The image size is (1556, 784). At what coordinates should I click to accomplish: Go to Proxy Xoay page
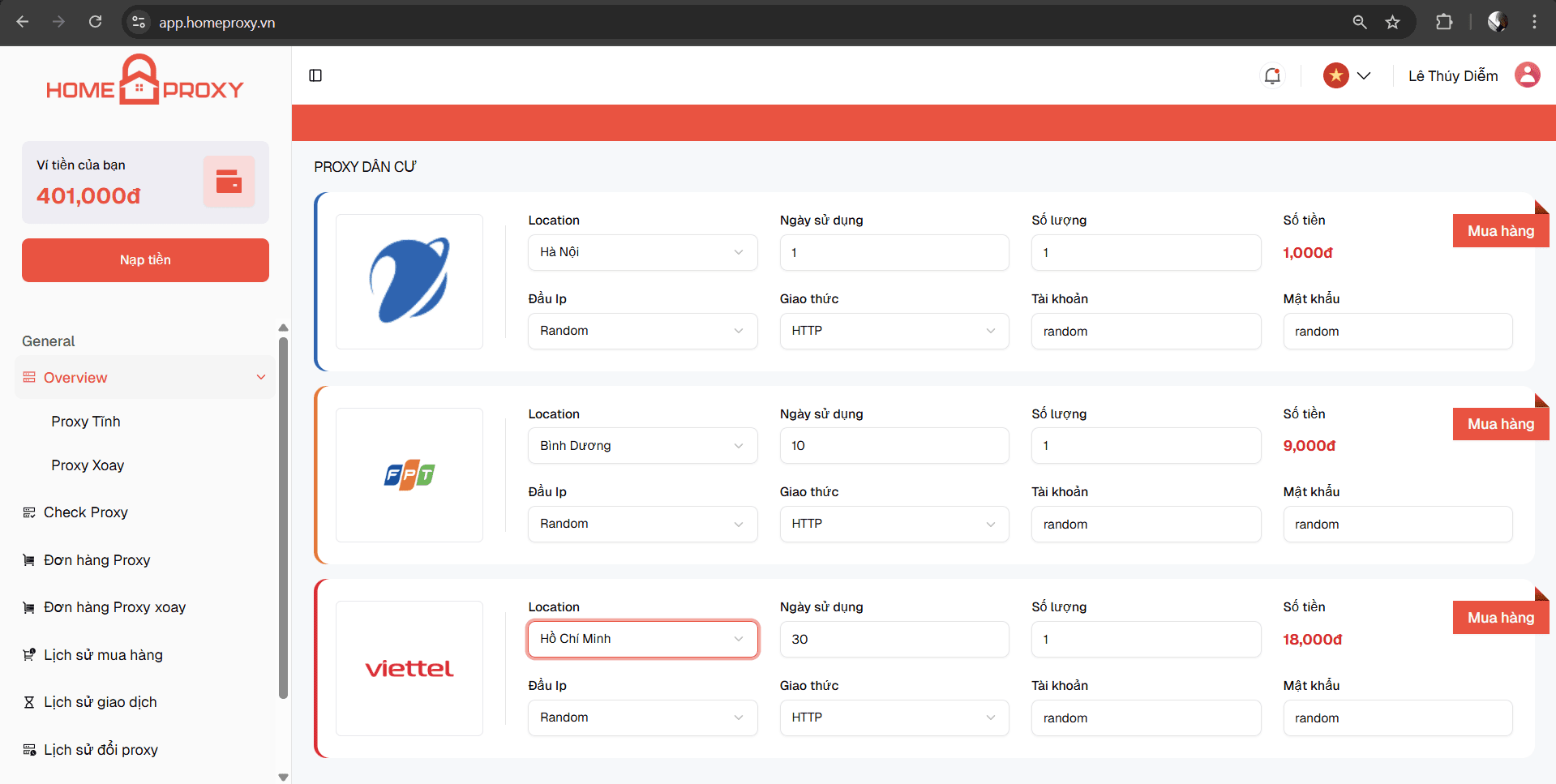(88, 465)
